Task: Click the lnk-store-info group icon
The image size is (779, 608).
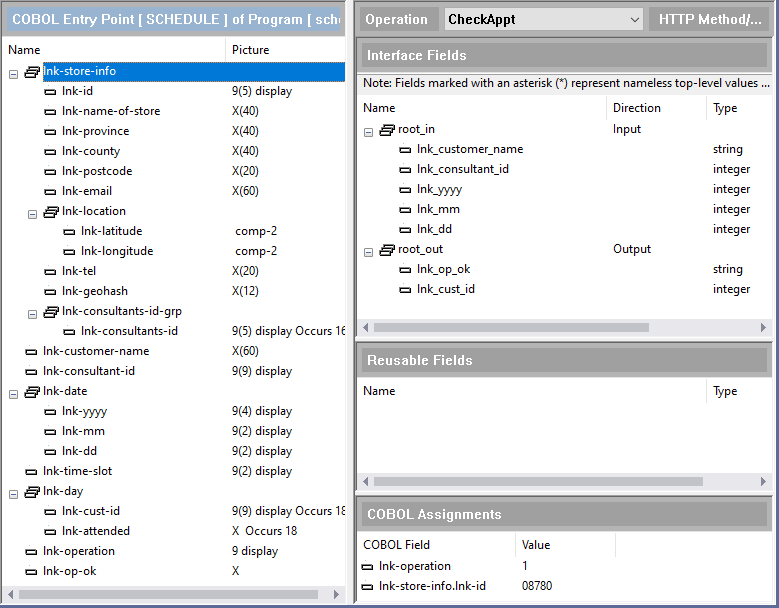Action: tap(32, 71)
